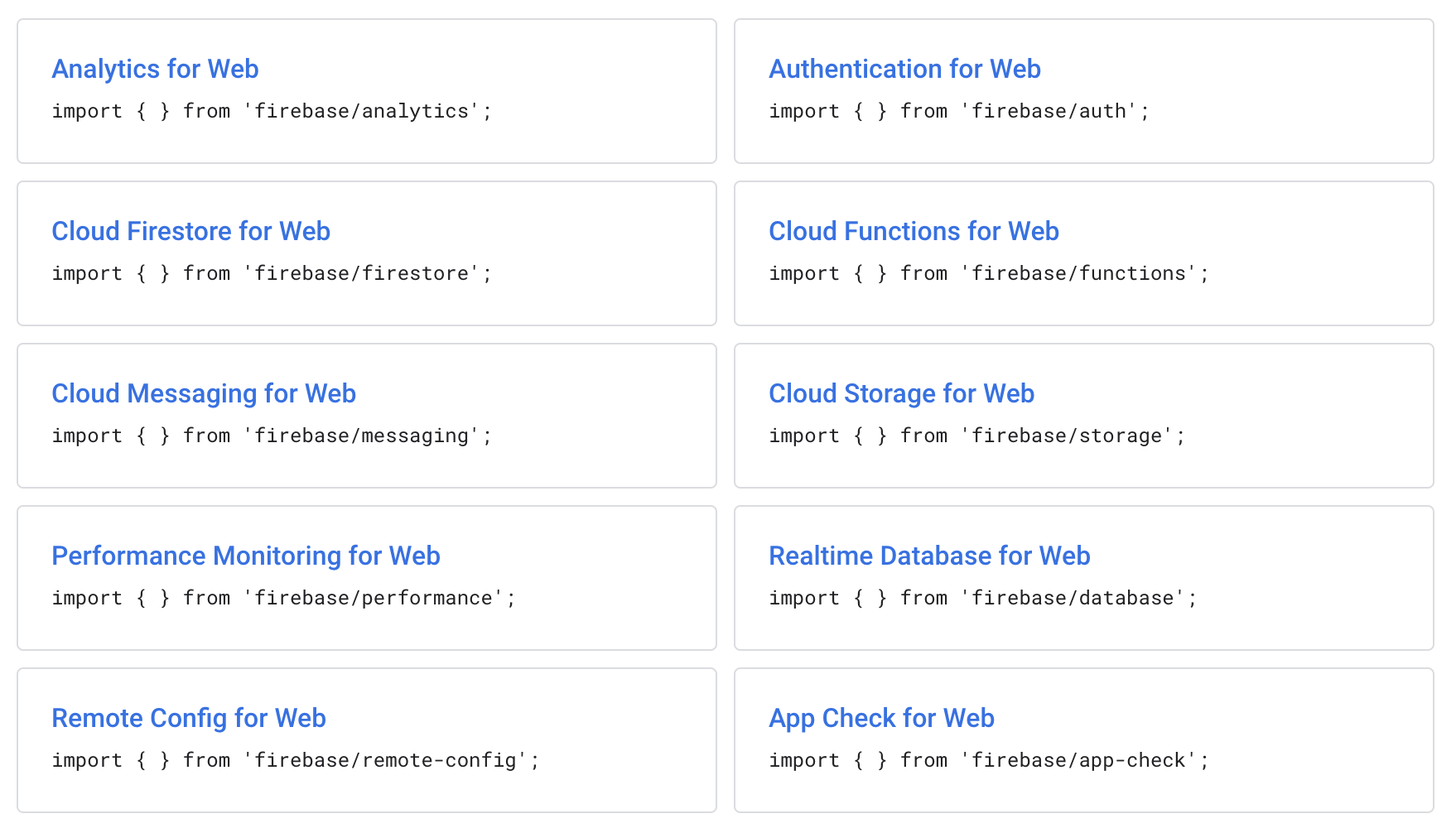Visit Performance Monitoring for Web link
The width and height of the screenshot is (1456, 833).
246,556
